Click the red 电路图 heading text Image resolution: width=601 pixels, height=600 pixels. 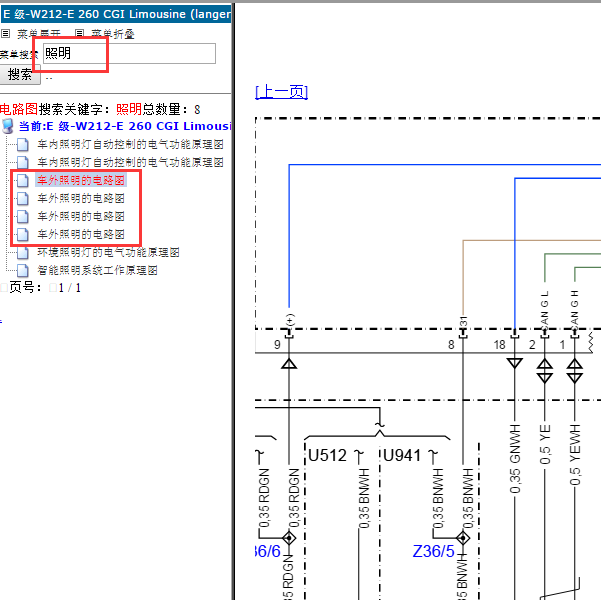19,109
